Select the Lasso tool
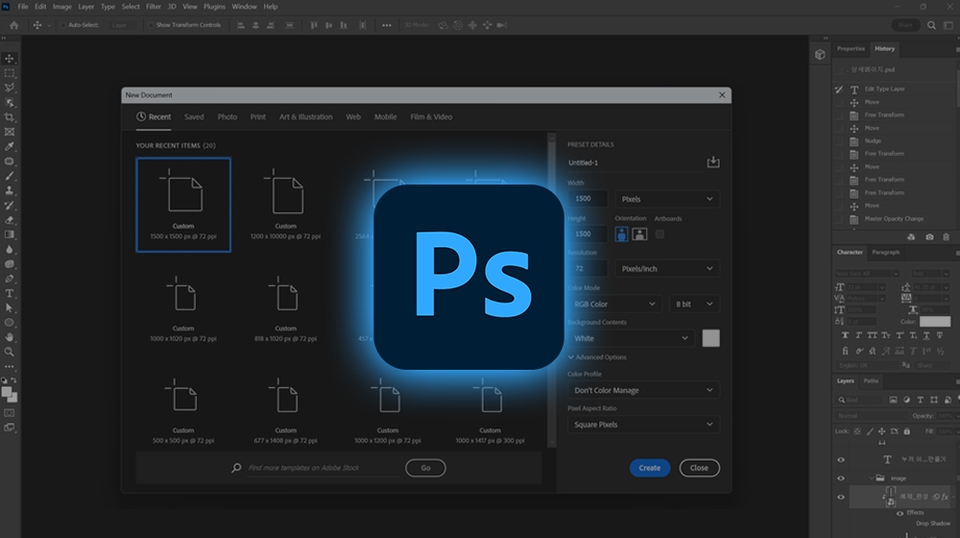This screenshot has height=538, width=960. [9, 88]
